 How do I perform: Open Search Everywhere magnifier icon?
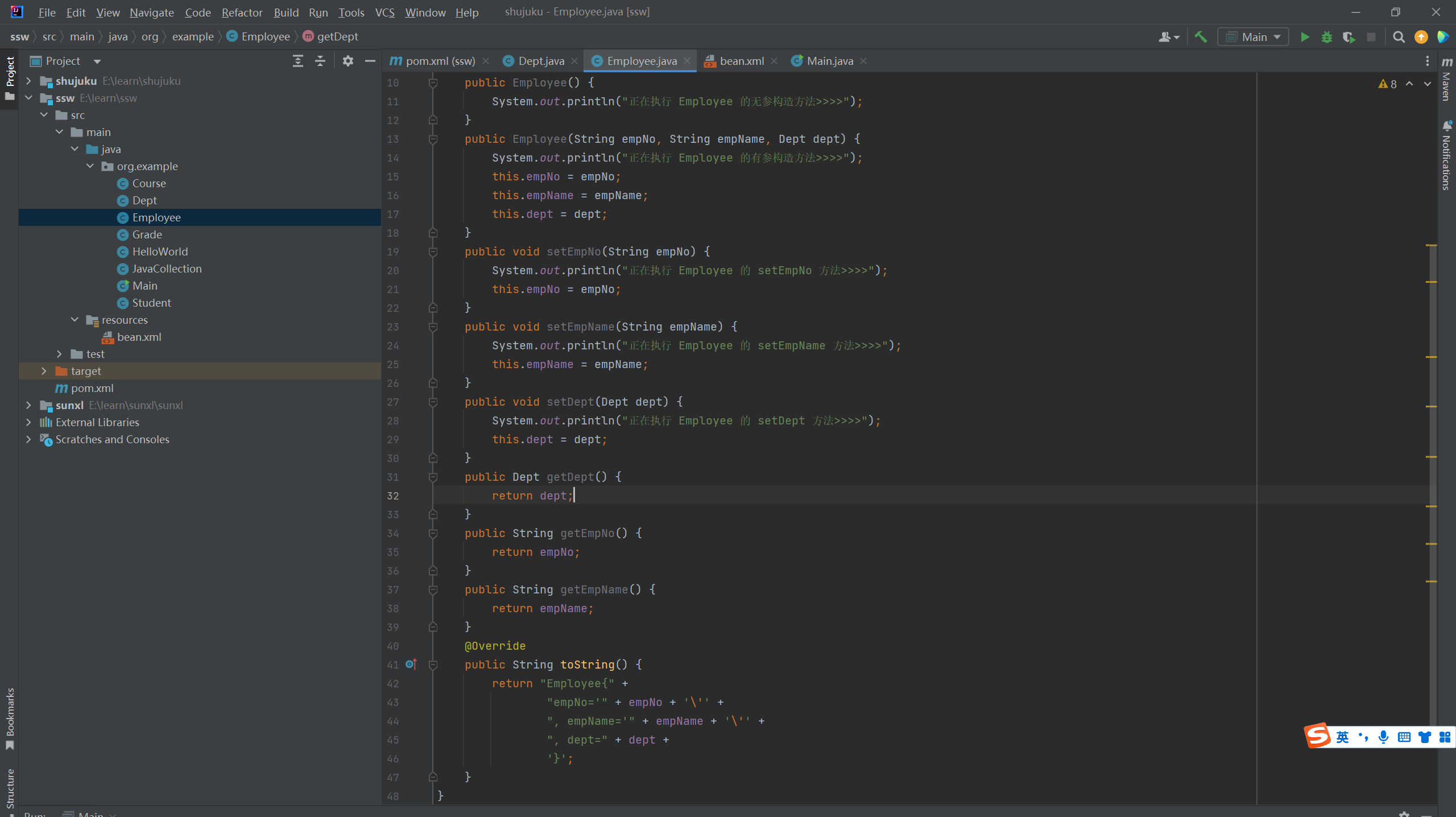[1399, 37]
